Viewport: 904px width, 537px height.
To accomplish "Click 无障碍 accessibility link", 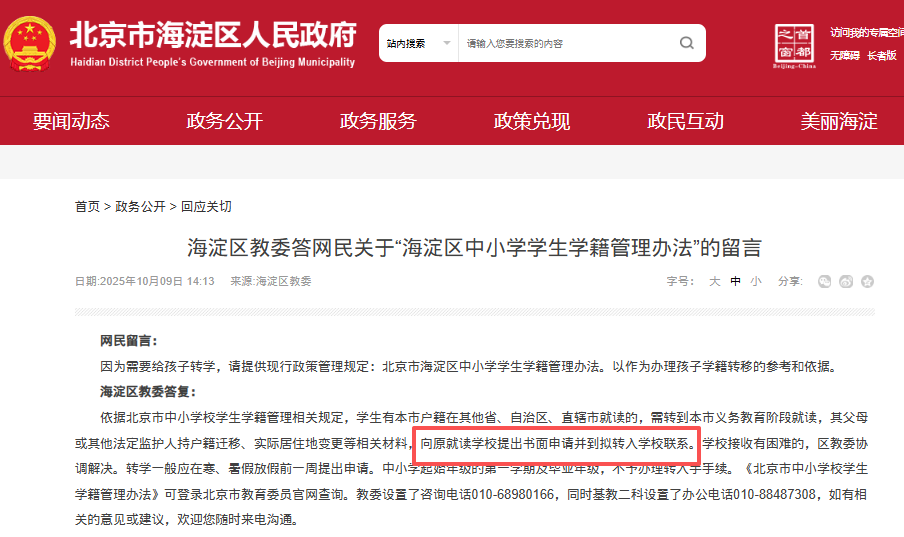I will point(845,55).
